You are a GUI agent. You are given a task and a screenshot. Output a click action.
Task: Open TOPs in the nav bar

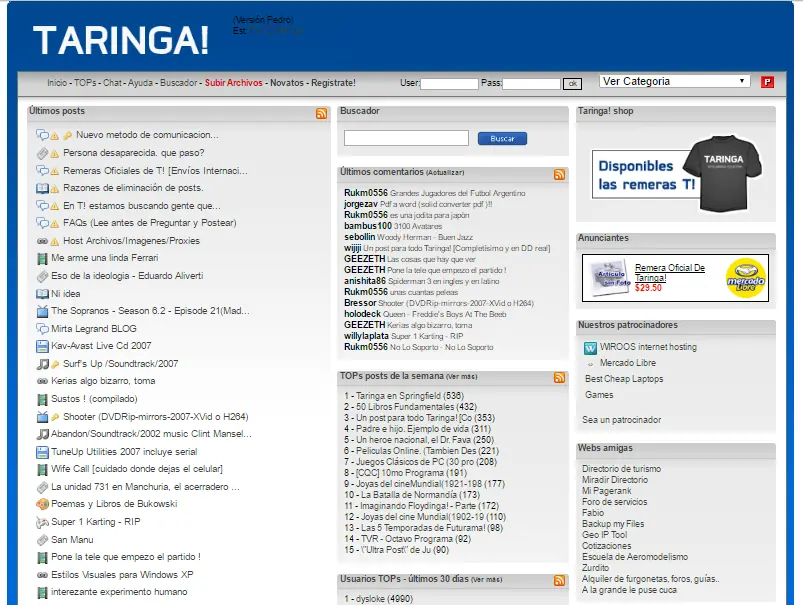coord(85,82)
